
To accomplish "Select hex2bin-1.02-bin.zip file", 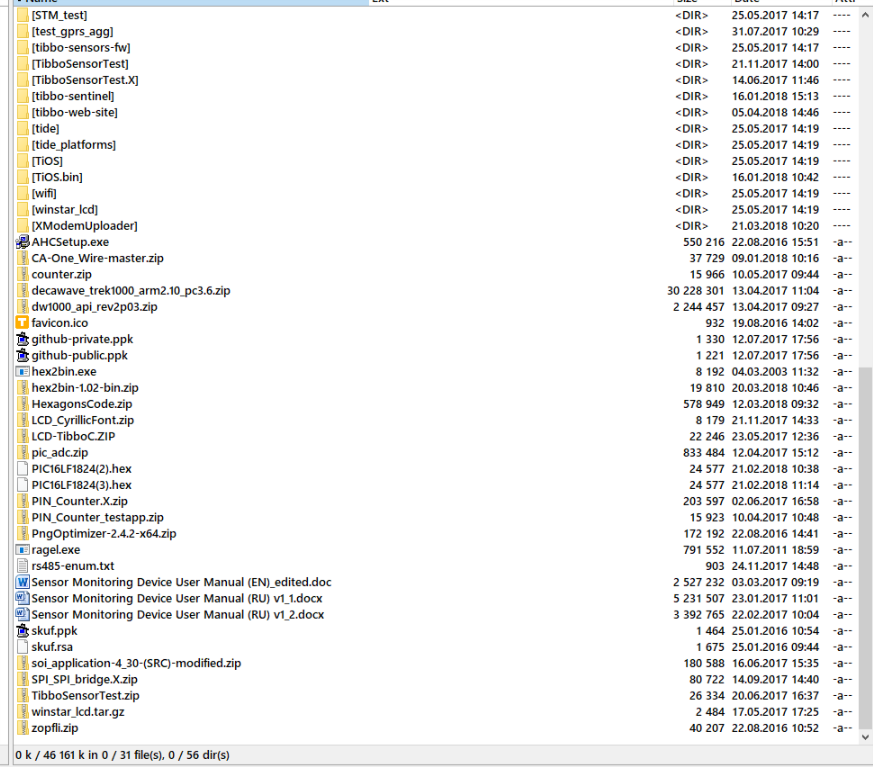I will pyautogui.click(x=85, y=388).
